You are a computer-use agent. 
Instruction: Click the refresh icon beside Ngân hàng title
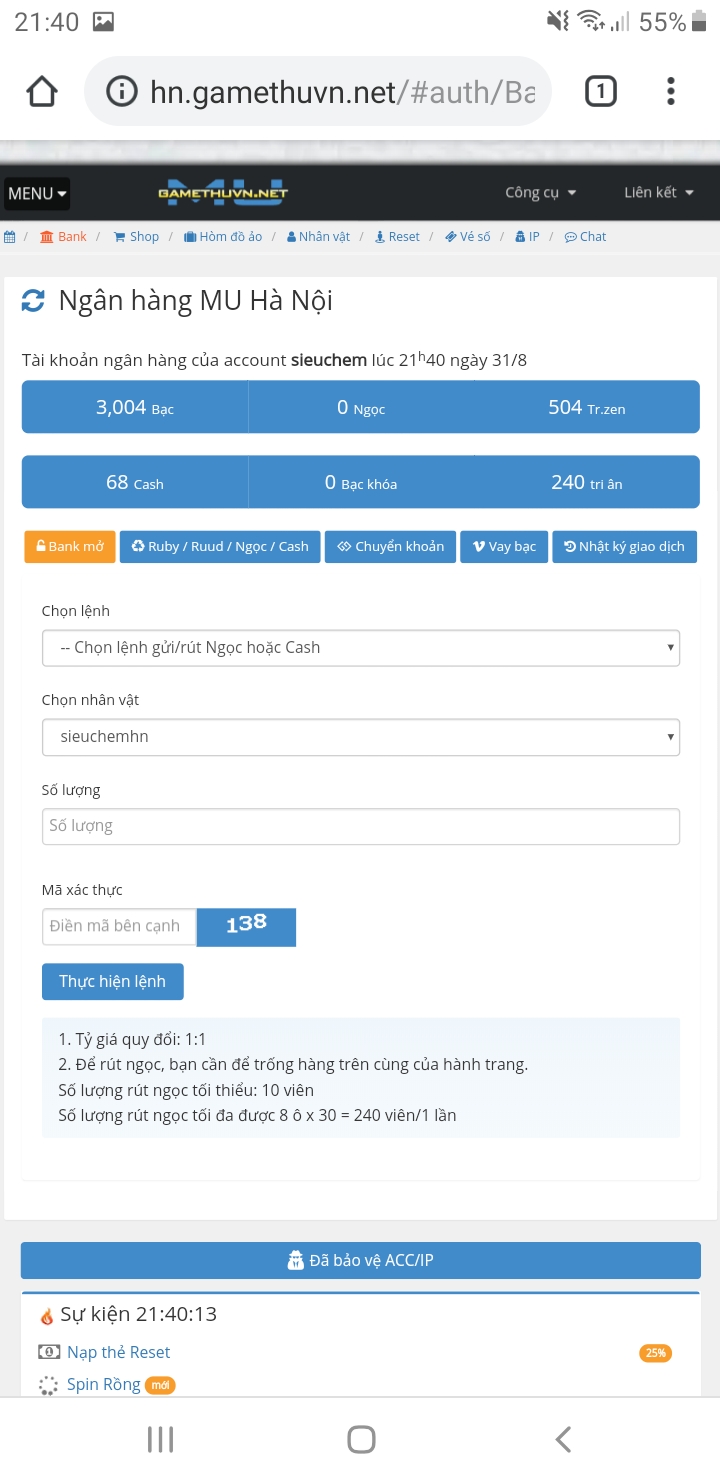pyautogui.click(x=33, y=301)
